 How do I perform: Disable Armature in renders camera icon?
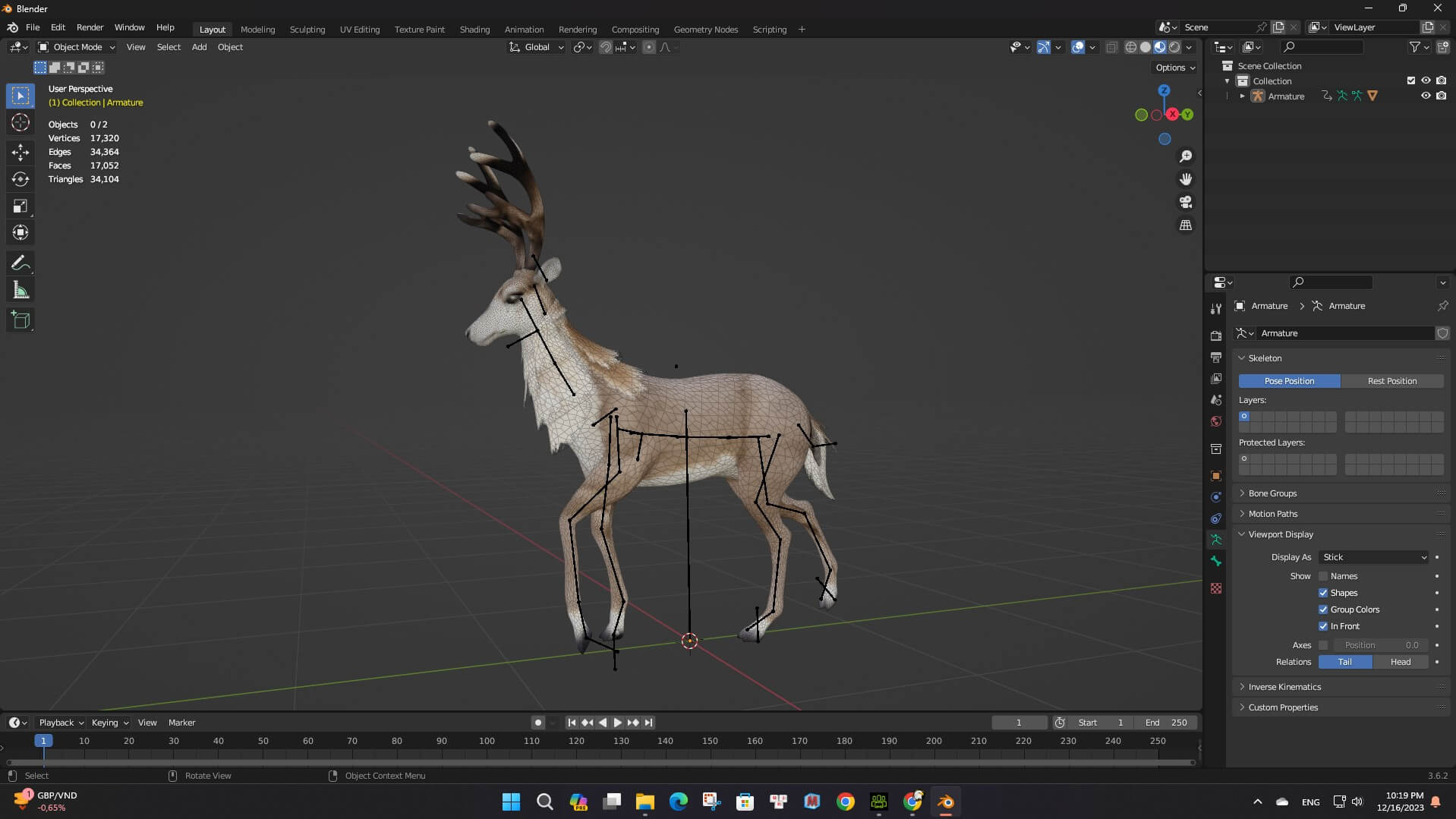tap(1441, 96)
